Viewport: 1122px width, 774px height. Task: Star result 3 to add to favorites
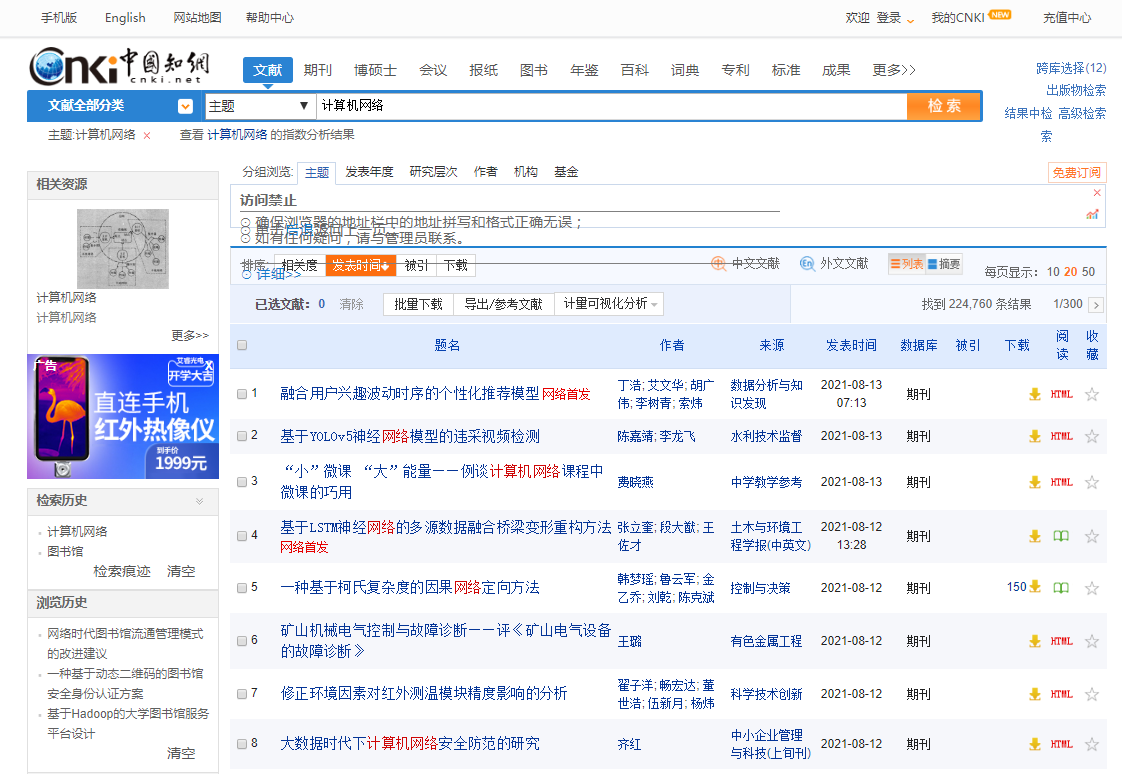(1092, 482)
